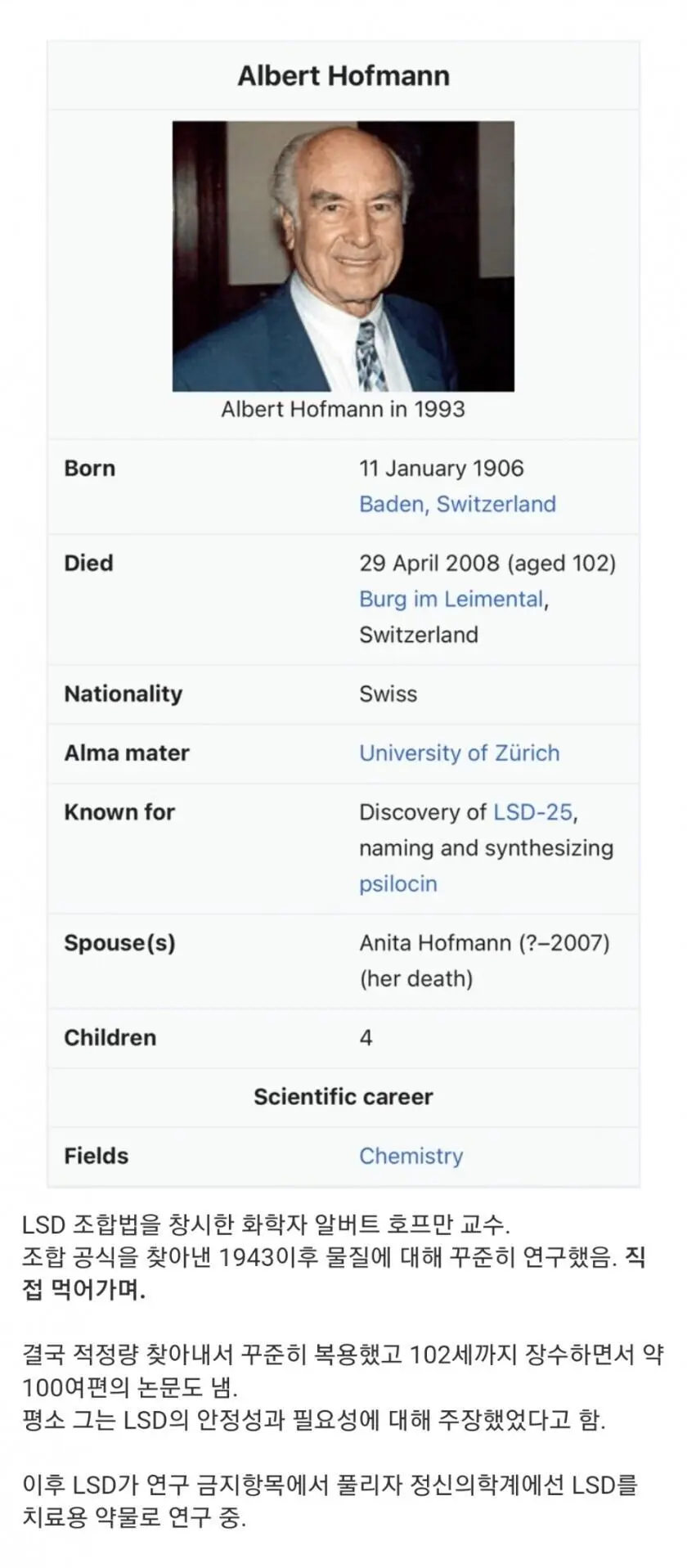Click the LSD-25 link
687x1568 pixels.
point(532,811)
